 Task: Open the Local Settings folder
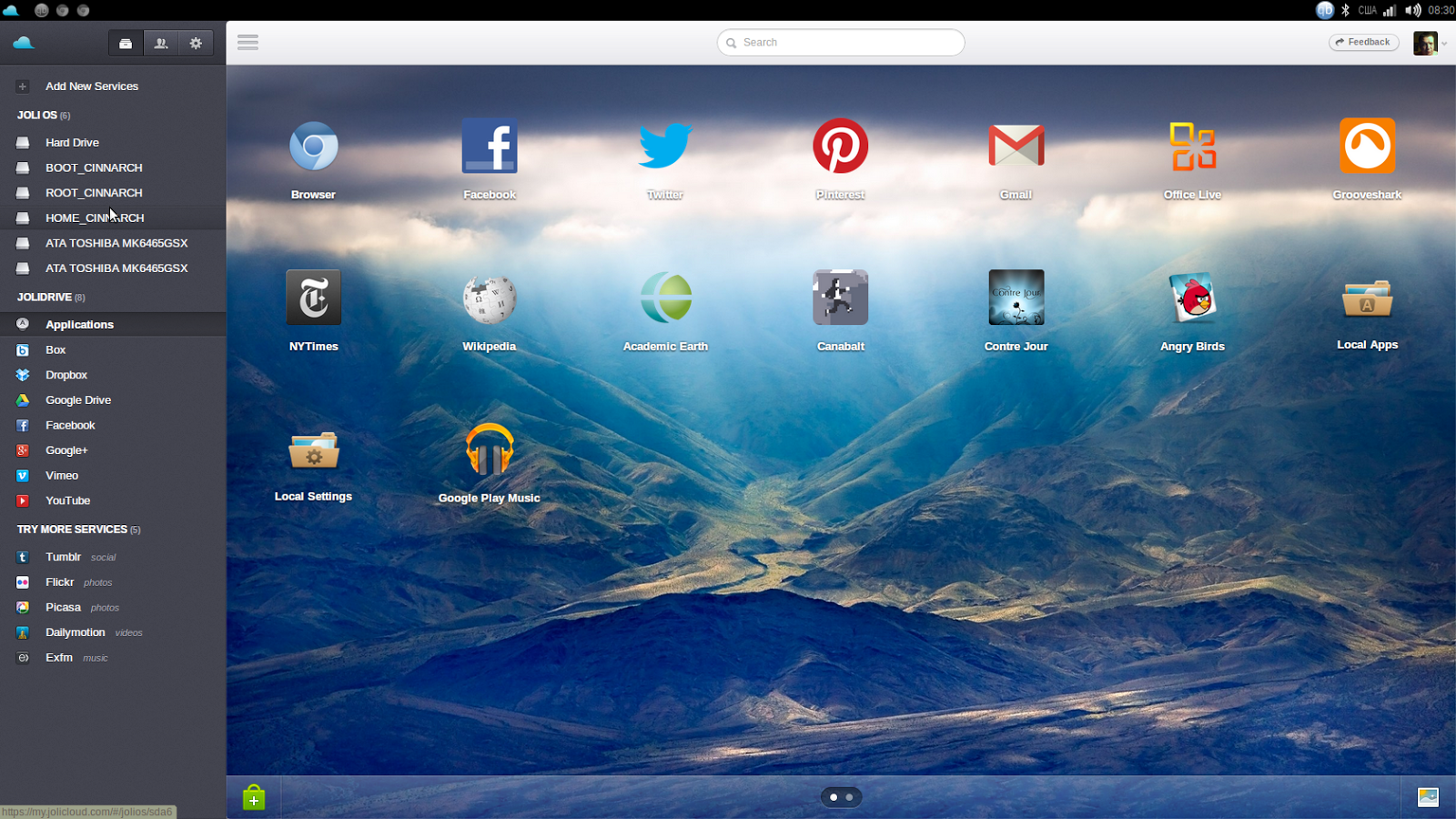(313, 450)
